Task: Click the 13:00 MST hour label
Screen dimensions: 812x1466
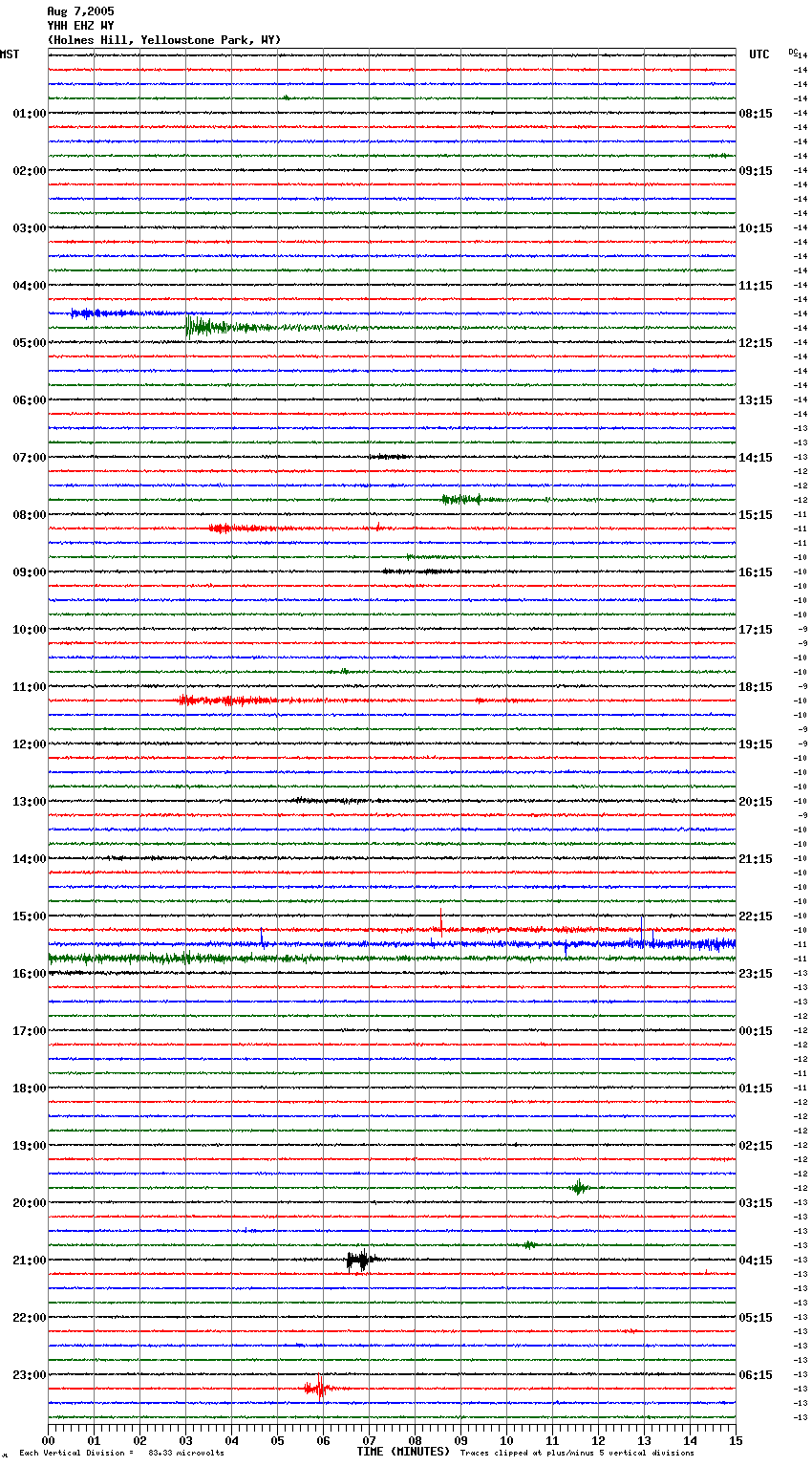Action: pyautogui.click(x=30, y=802)
